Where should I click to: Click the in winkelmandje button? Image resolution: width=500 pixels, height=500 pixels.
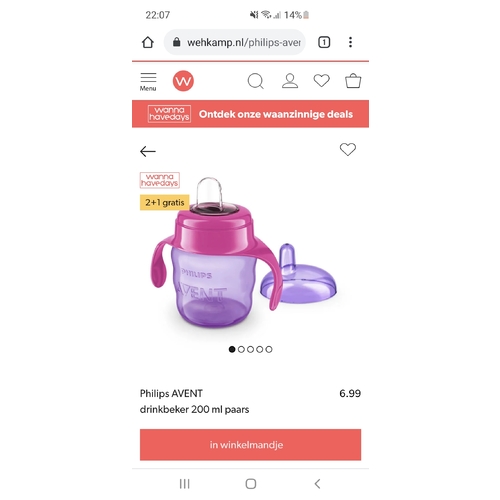pyautogui.click(x=250, y=445)
